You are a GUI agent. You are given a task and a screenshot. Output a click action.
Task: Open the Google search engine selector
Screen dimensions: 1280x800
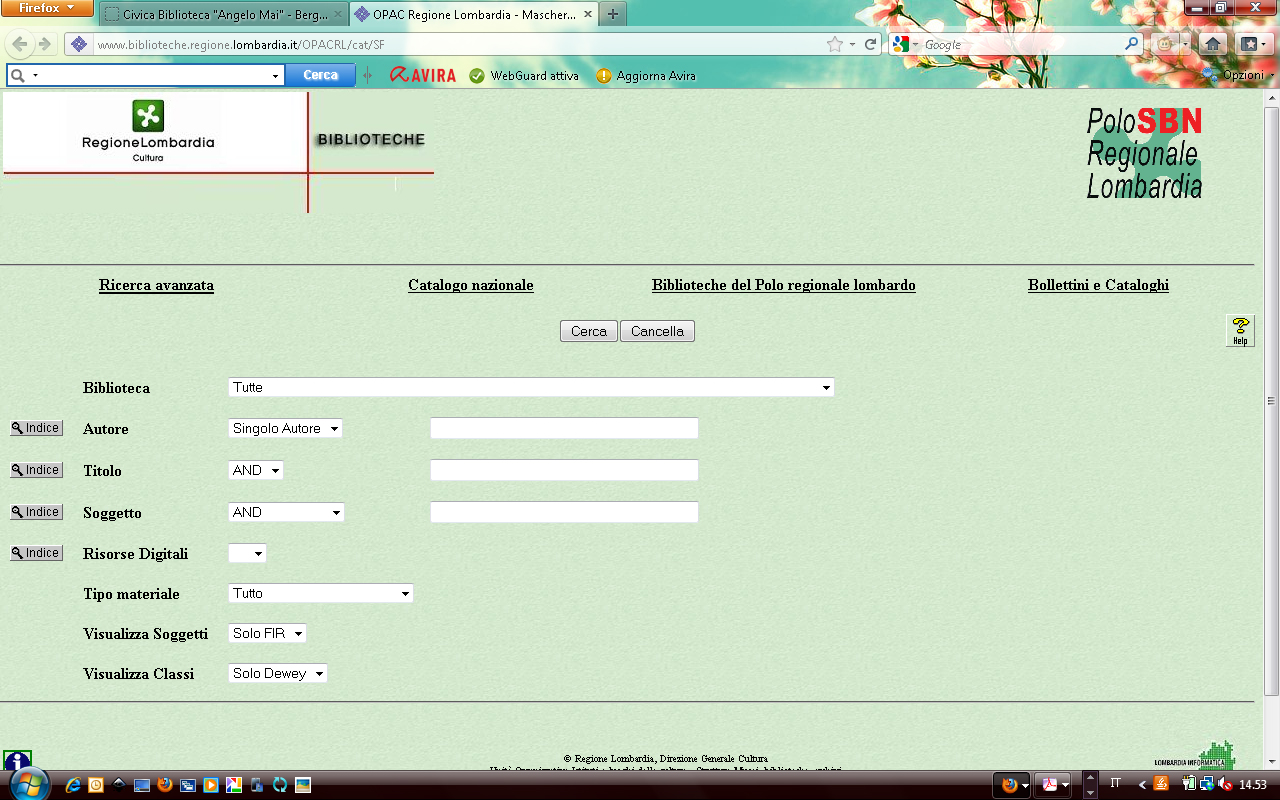(x=904, y=44)
